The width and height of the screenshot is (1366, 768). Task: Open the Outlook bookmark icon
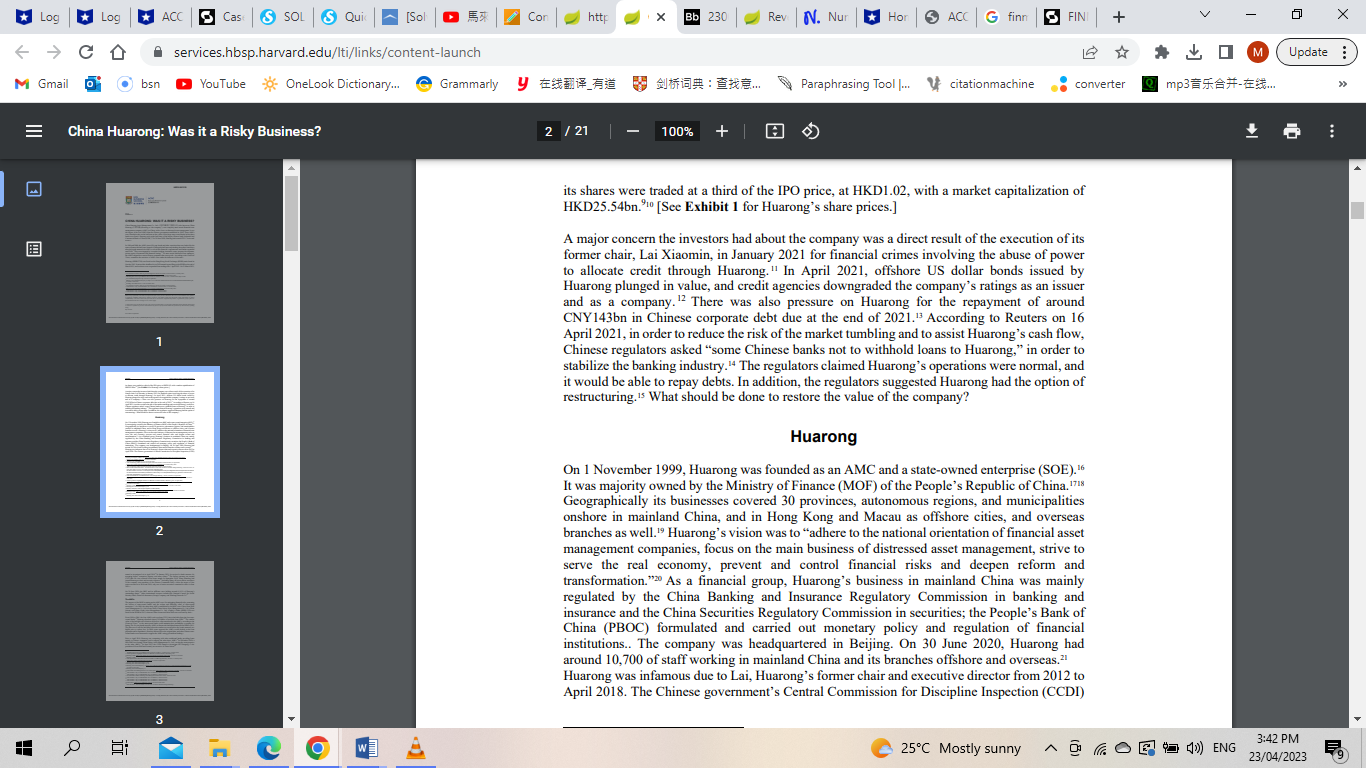[93, 84]
